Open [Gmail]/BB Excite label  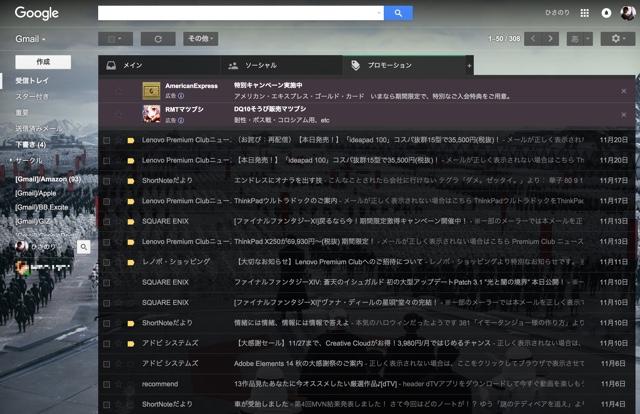[42, 207]
